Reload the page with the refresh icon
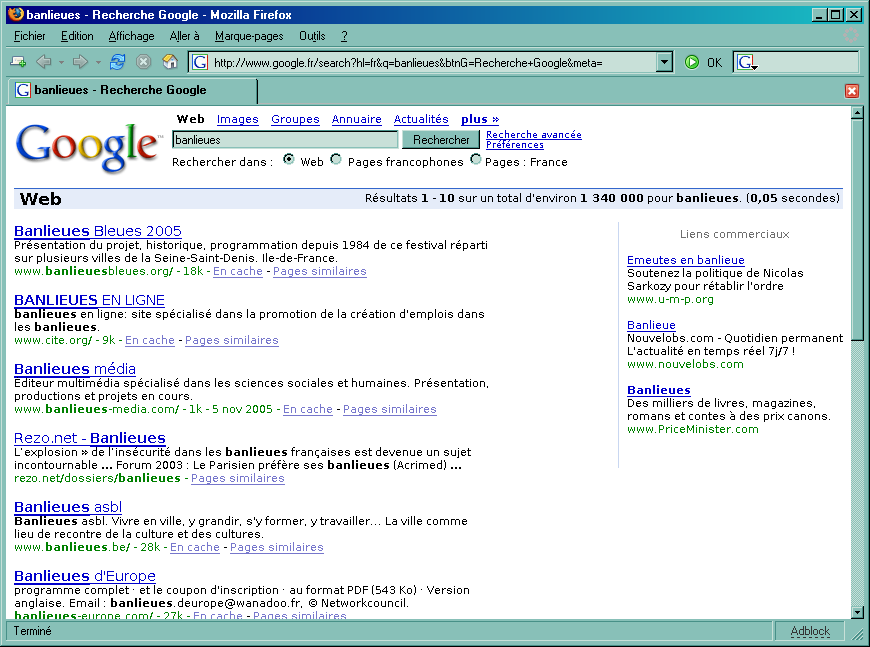870x647 pixels. coord(117,62)
